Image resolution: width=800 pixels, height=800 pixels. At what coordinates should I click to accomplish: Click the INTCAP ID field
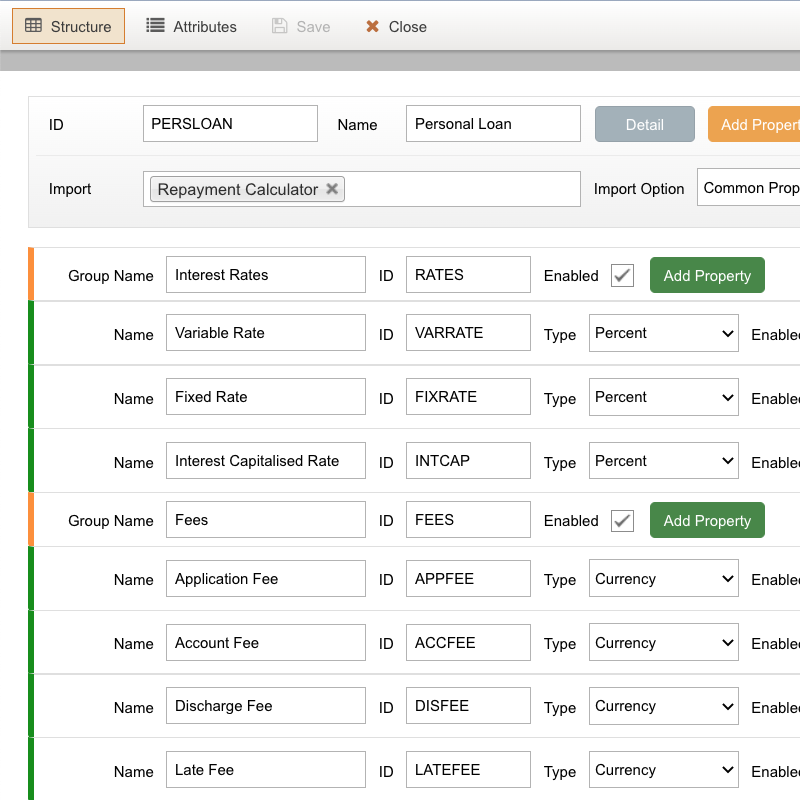(x=468, y=461)
